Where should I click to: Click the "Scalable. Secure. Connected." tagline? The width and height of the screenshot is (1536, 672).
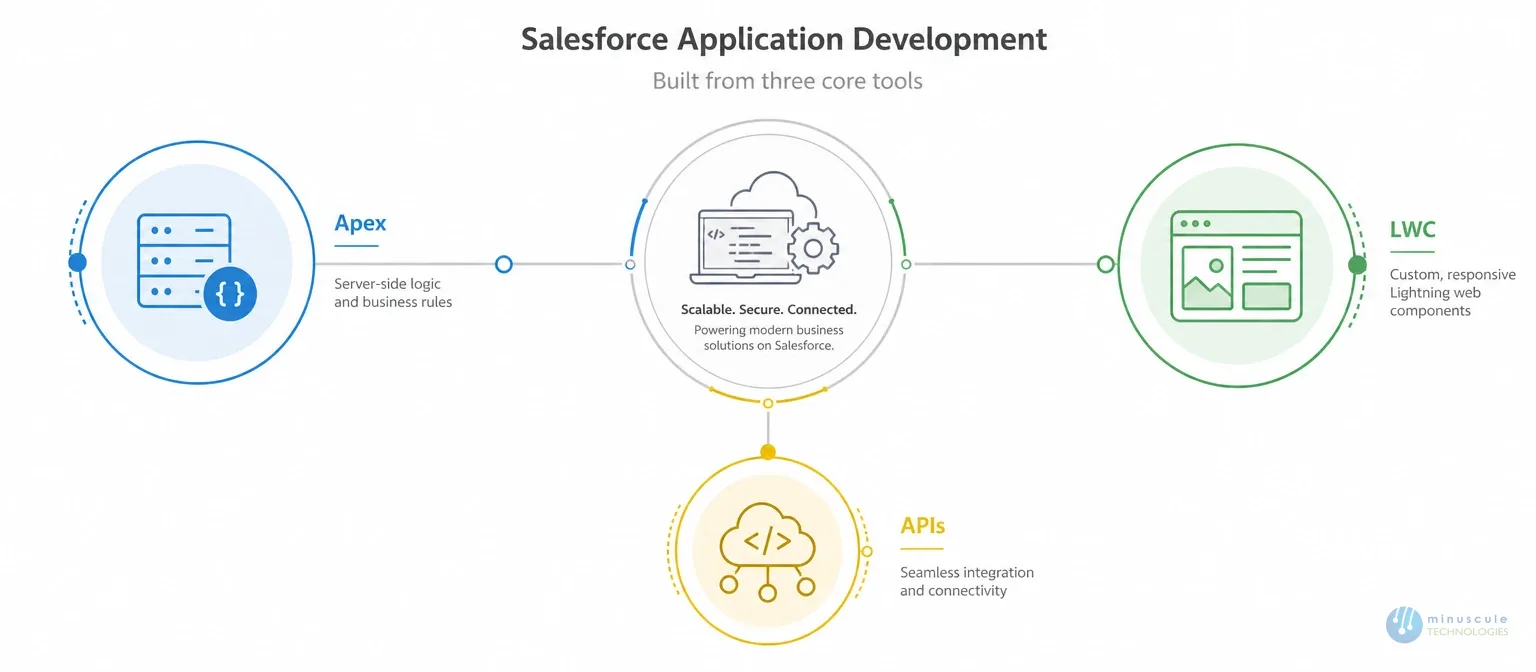pyautogui.click(x=768, y=310)
